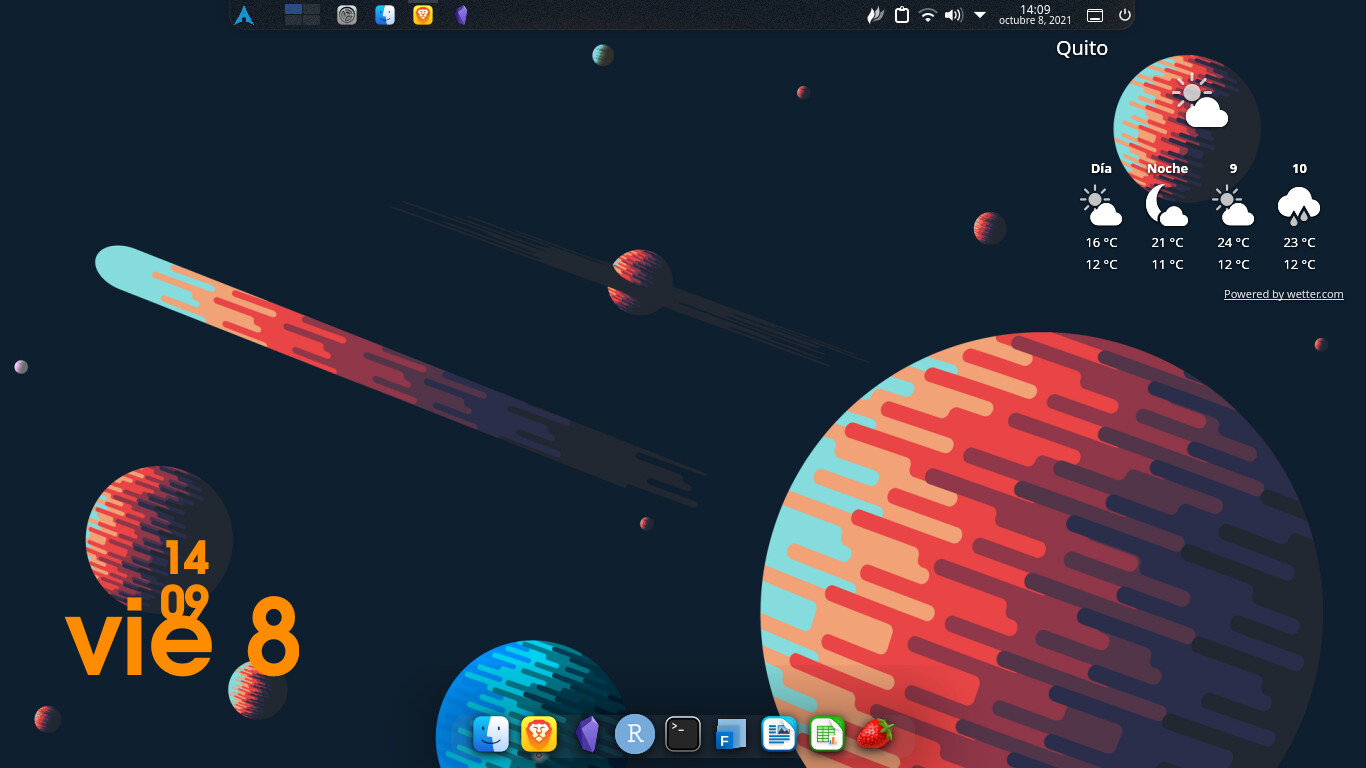Launch Brave browser from the dock
Viewport: 1366px width, 768px height.
pos(539,735)
